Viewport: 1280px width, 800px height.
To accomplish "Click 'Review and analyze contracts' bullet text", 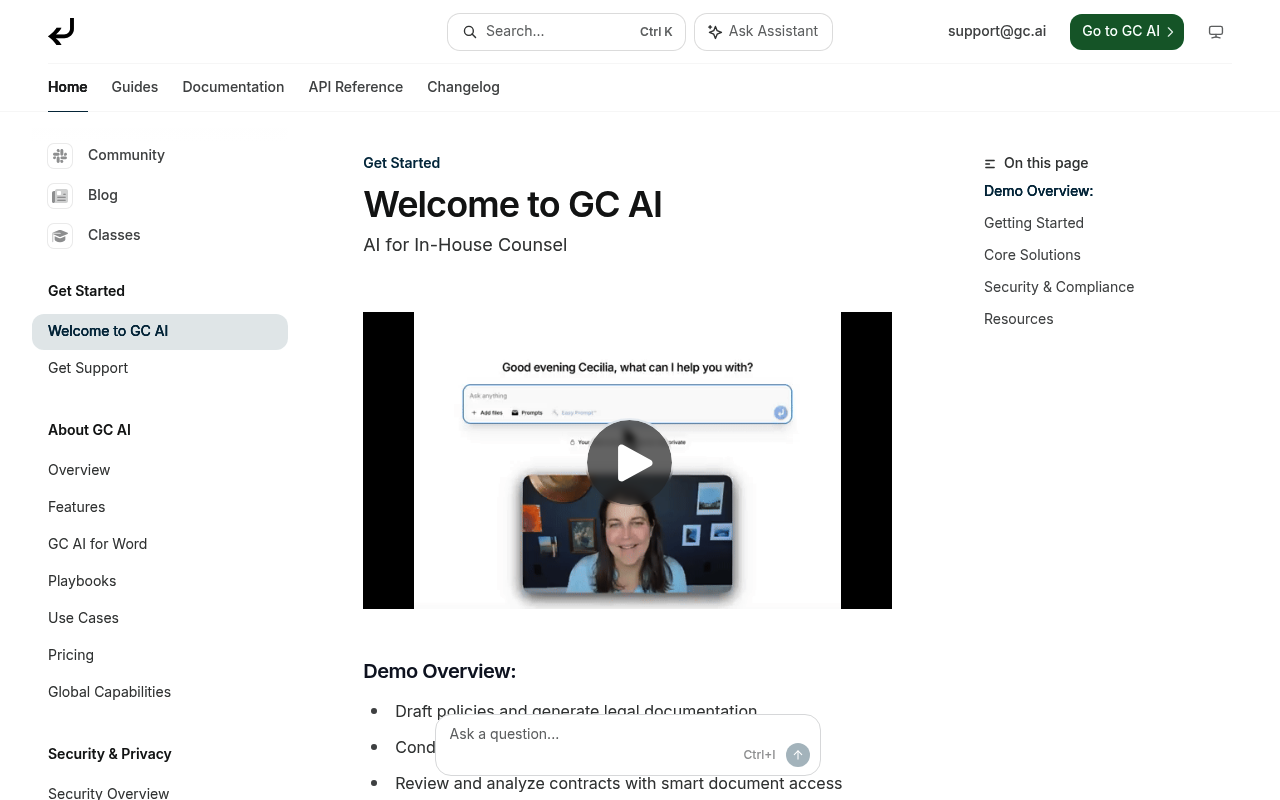I will pos(618,783).
